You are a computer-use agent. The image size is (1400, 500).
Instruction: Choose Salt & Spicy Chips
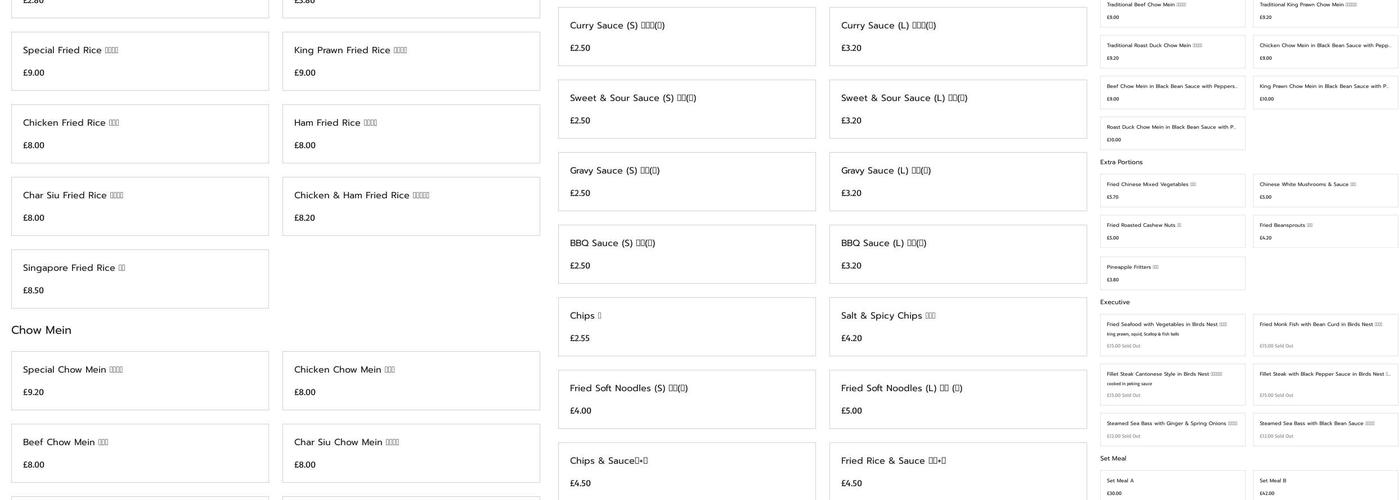pyautogui.click(x=958, y=326)
